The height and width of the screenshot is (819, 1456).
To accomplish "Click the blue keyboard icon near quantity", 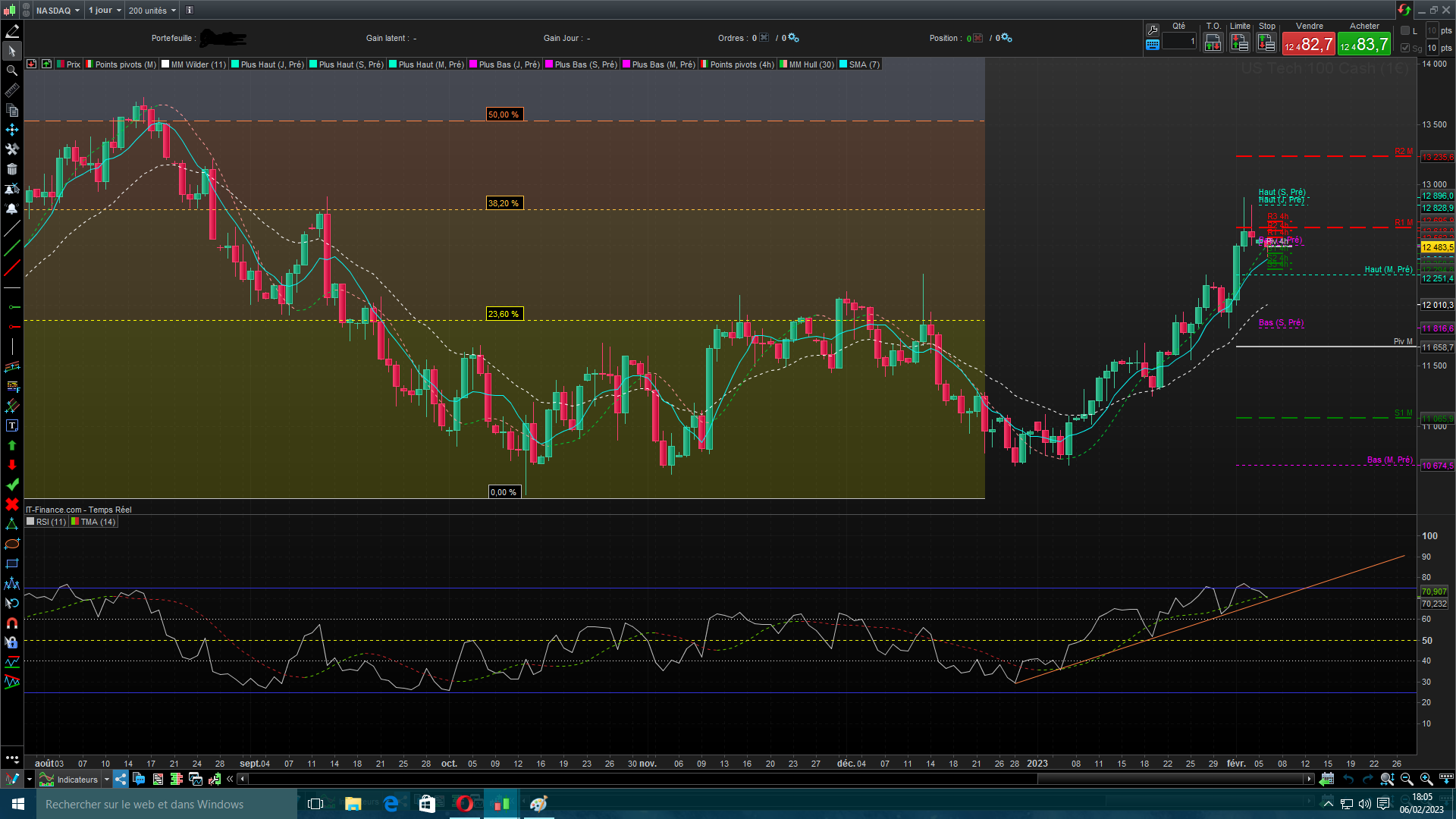I will [x=1153, y=45].
